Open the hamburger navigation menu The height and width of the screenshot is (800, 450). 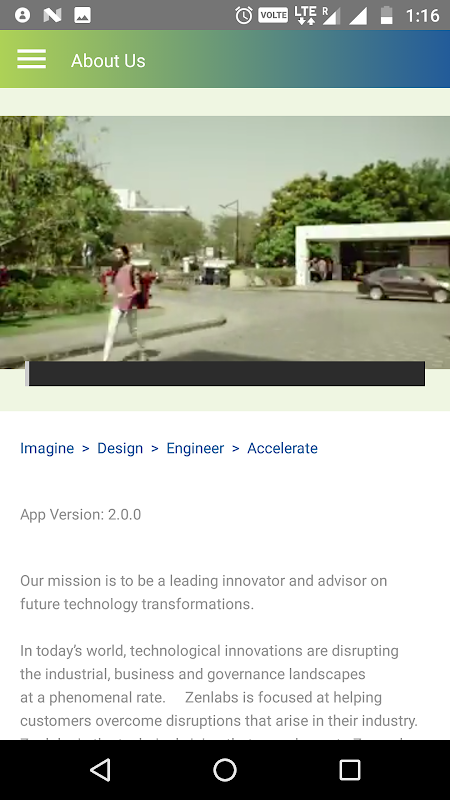pyautogui.click(x=32, y=59)
